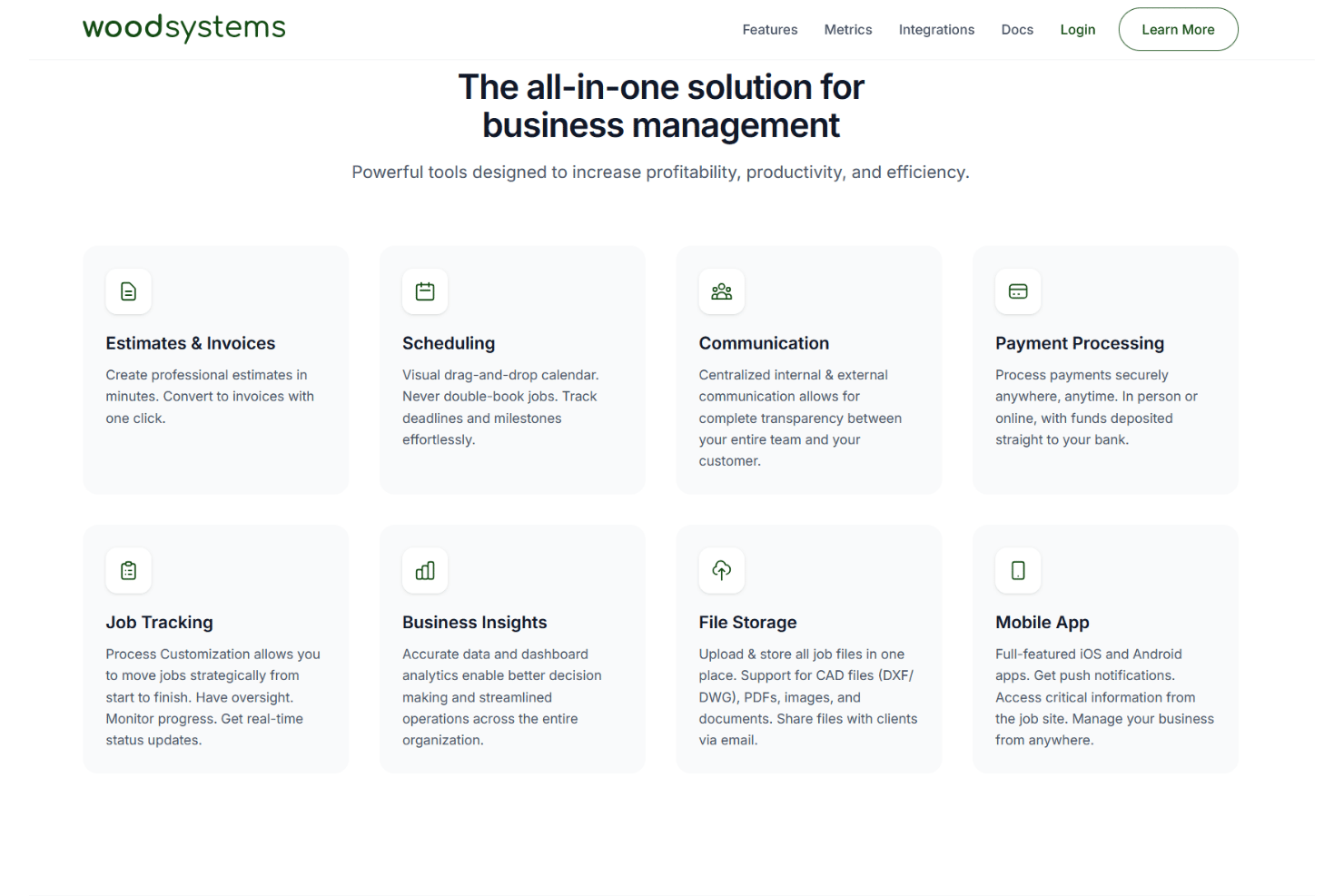
Task: Select the Payment Processing heading
Action: click(1080, 343)
